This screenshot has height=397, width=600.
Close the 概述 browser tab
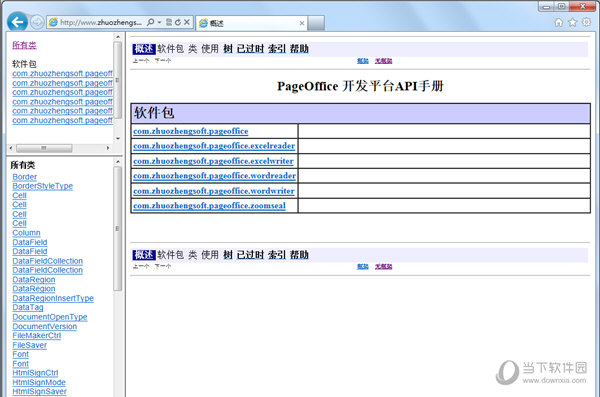point(302,23)
